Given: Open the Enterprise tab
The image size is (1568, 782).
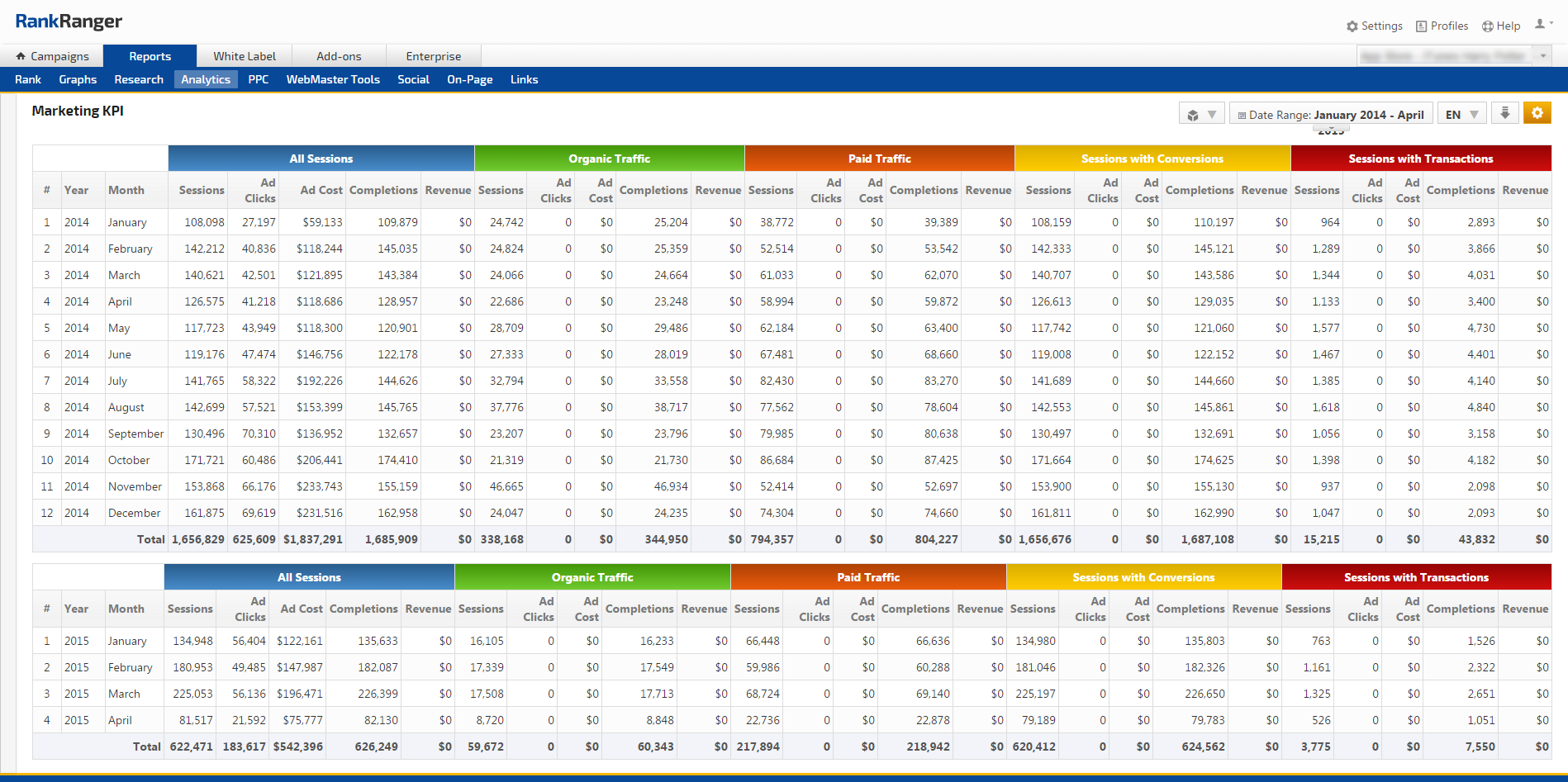Looking at the screenshot, I should click(x=433, y=56).
